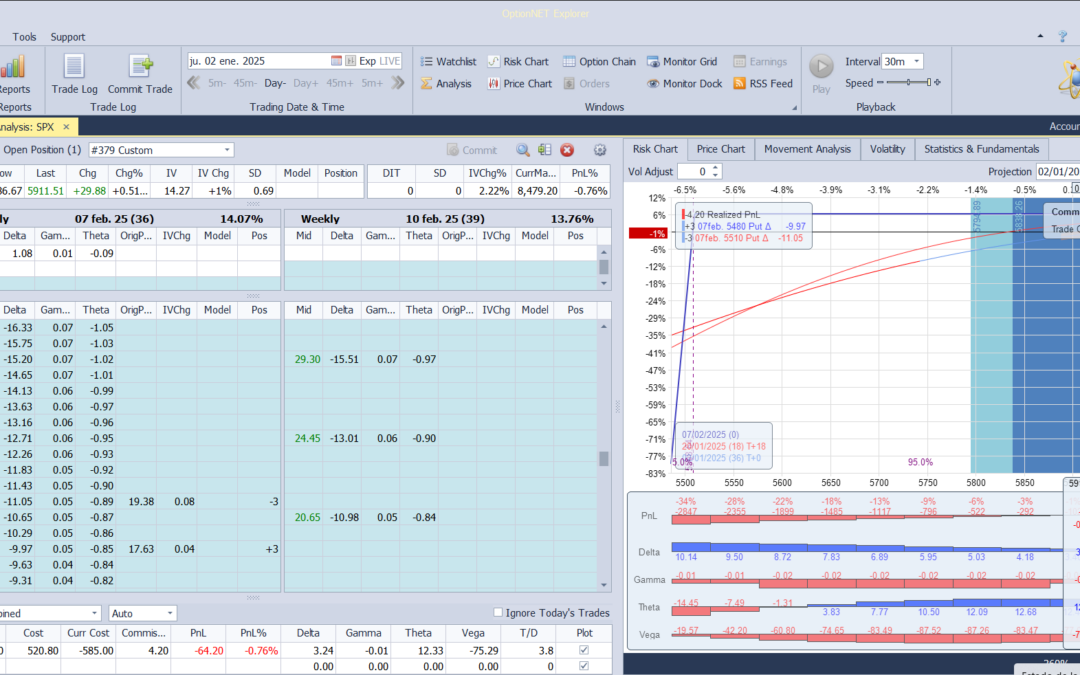Expand the #379 Custom position dropdown
This screenshot has width=1080, height=675.
click(x=227, y=150)
